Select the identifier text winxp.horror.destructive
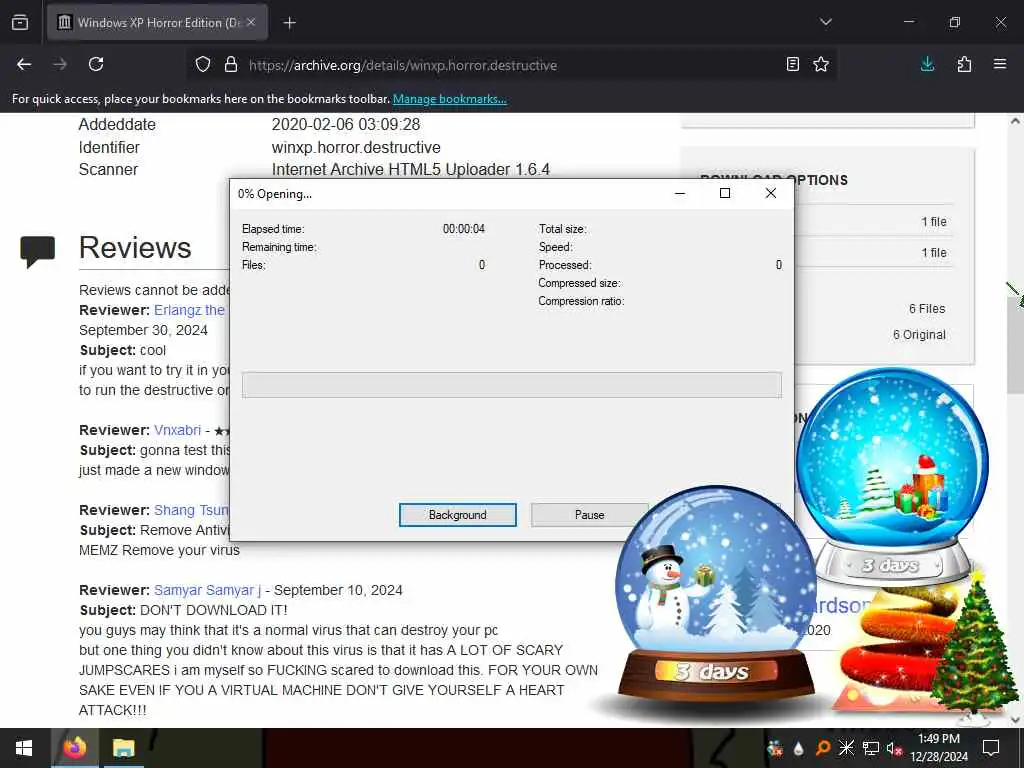The height and width of the screenshot is (768, 1024). 356,148
